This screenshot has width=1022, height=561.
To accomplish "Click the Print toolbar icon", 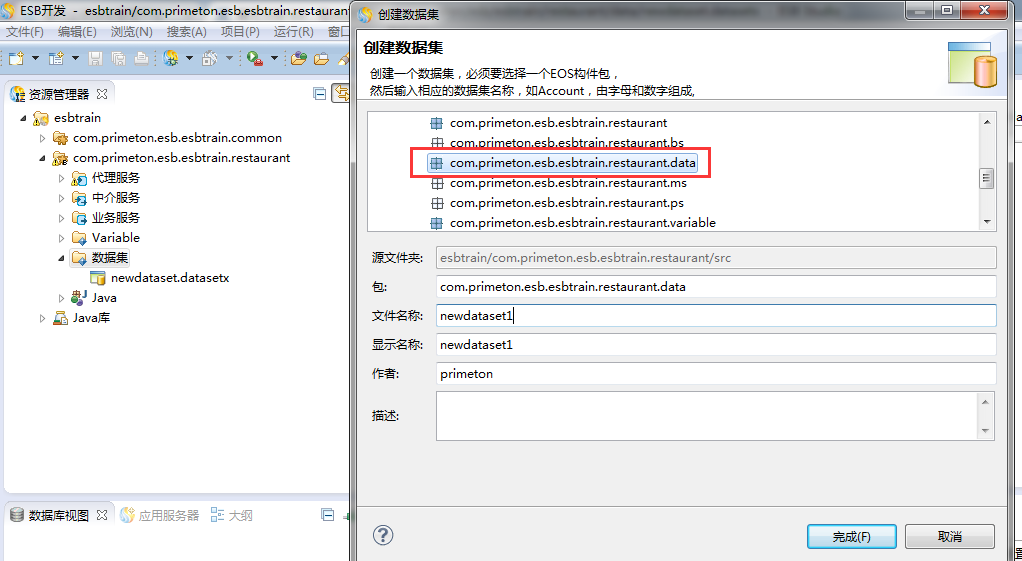I will pos(141,59).
